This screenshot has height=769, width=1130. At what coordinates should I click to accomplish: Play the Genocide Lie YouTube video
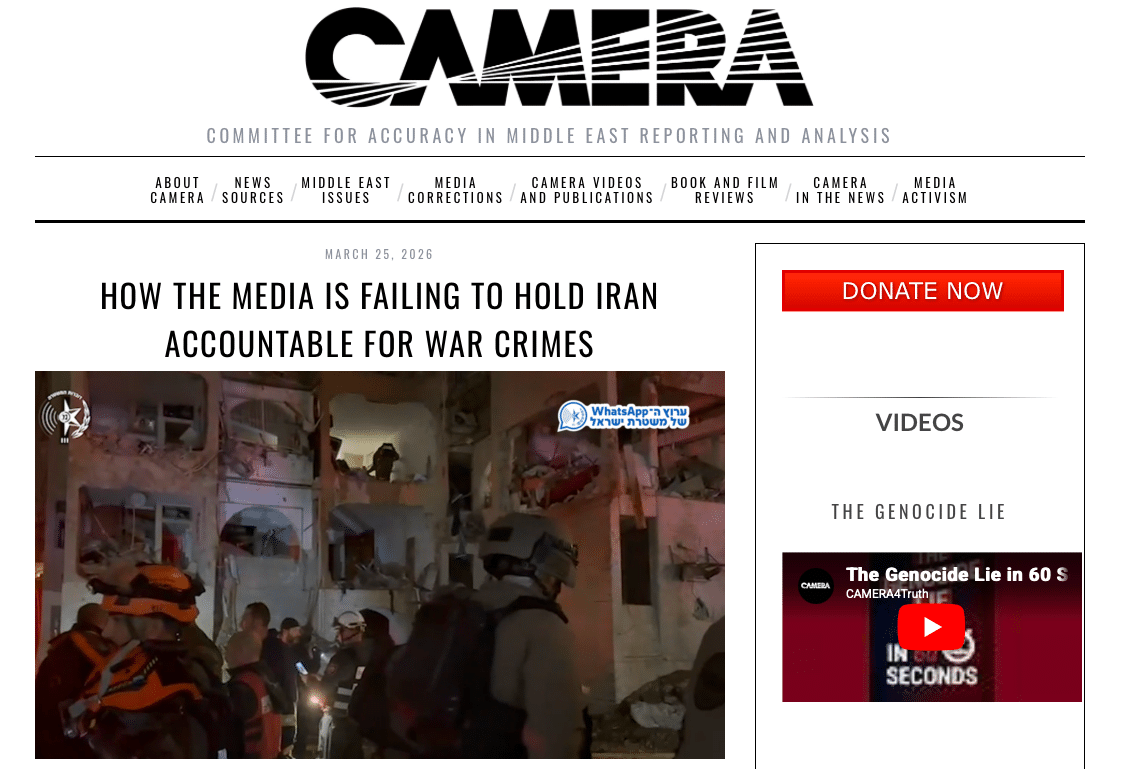931,627
